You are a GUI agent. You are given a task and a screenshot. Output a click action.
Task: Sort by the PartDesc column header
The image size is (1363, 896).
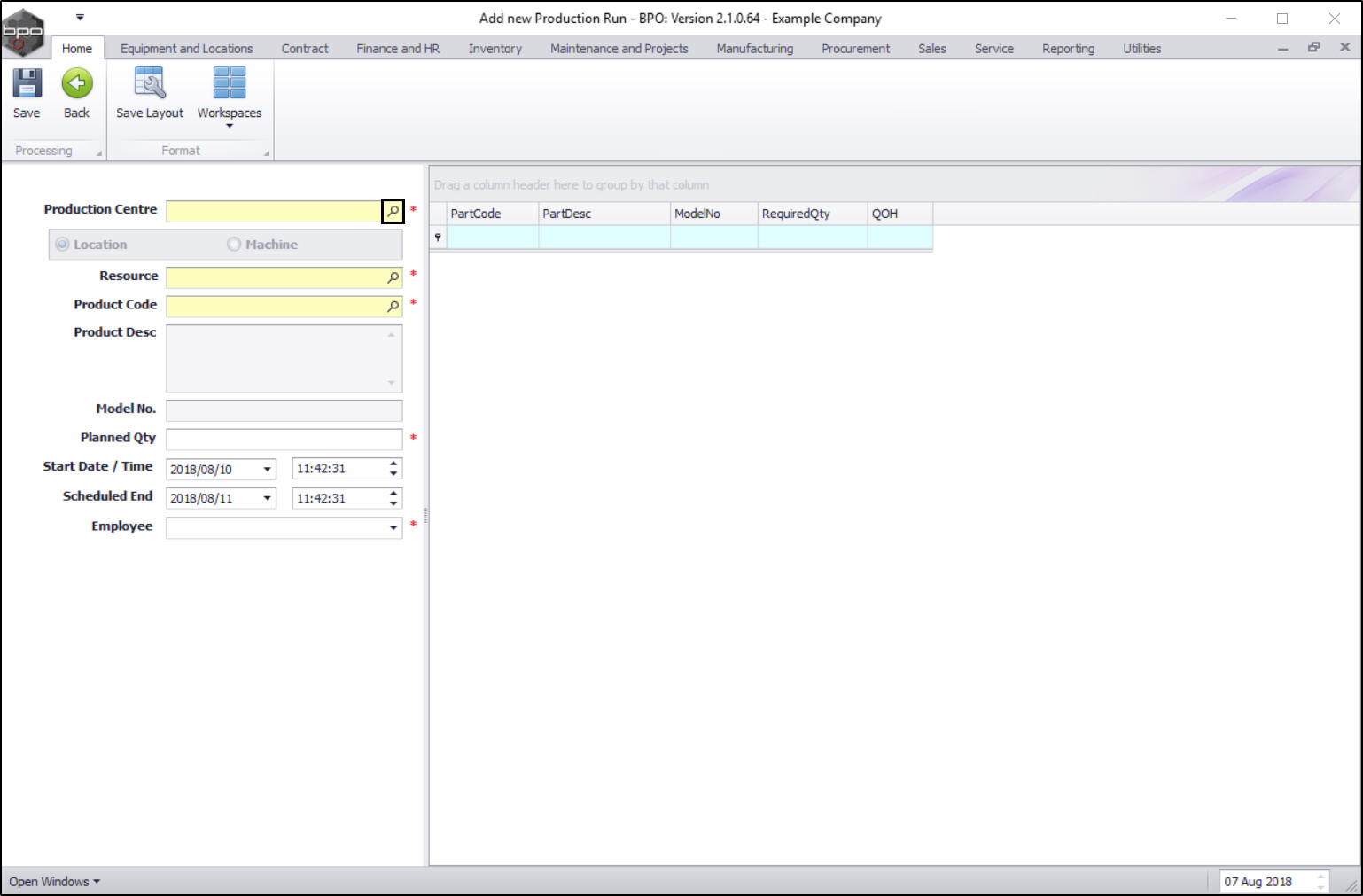604,214
